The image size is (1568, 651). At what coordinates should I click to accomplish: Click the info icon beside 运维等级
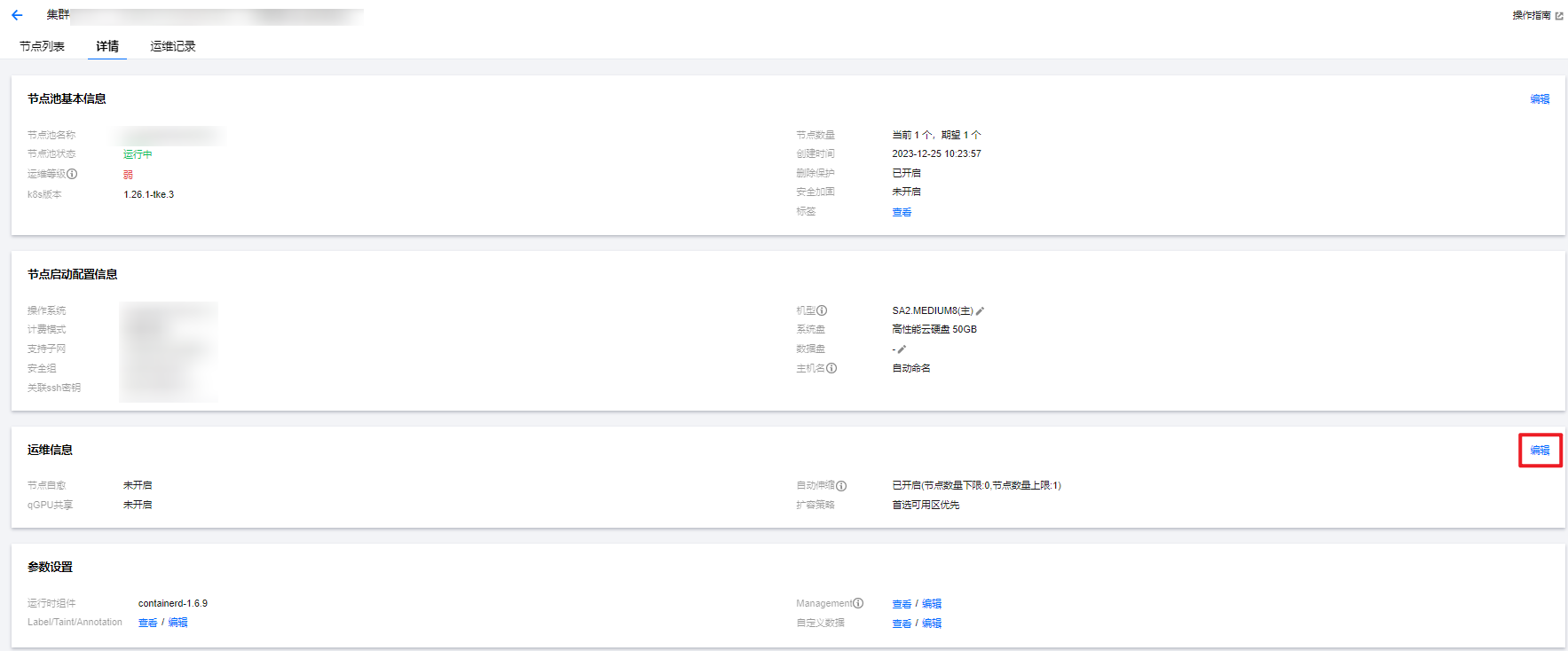[x=72, y=174]
